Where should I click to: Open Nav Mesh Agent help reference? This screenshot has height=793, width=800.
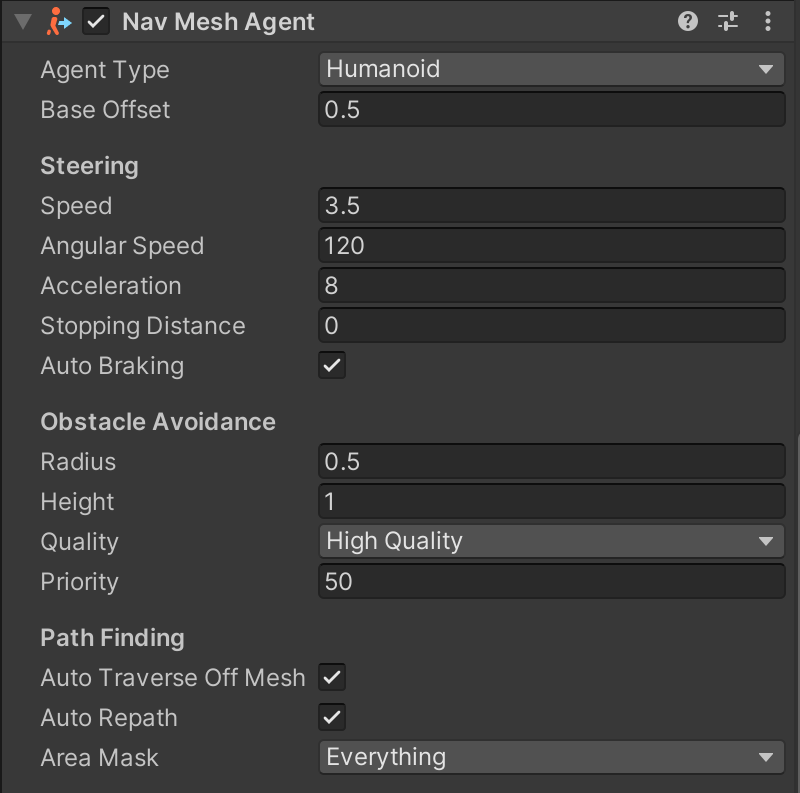coord(688,21)
